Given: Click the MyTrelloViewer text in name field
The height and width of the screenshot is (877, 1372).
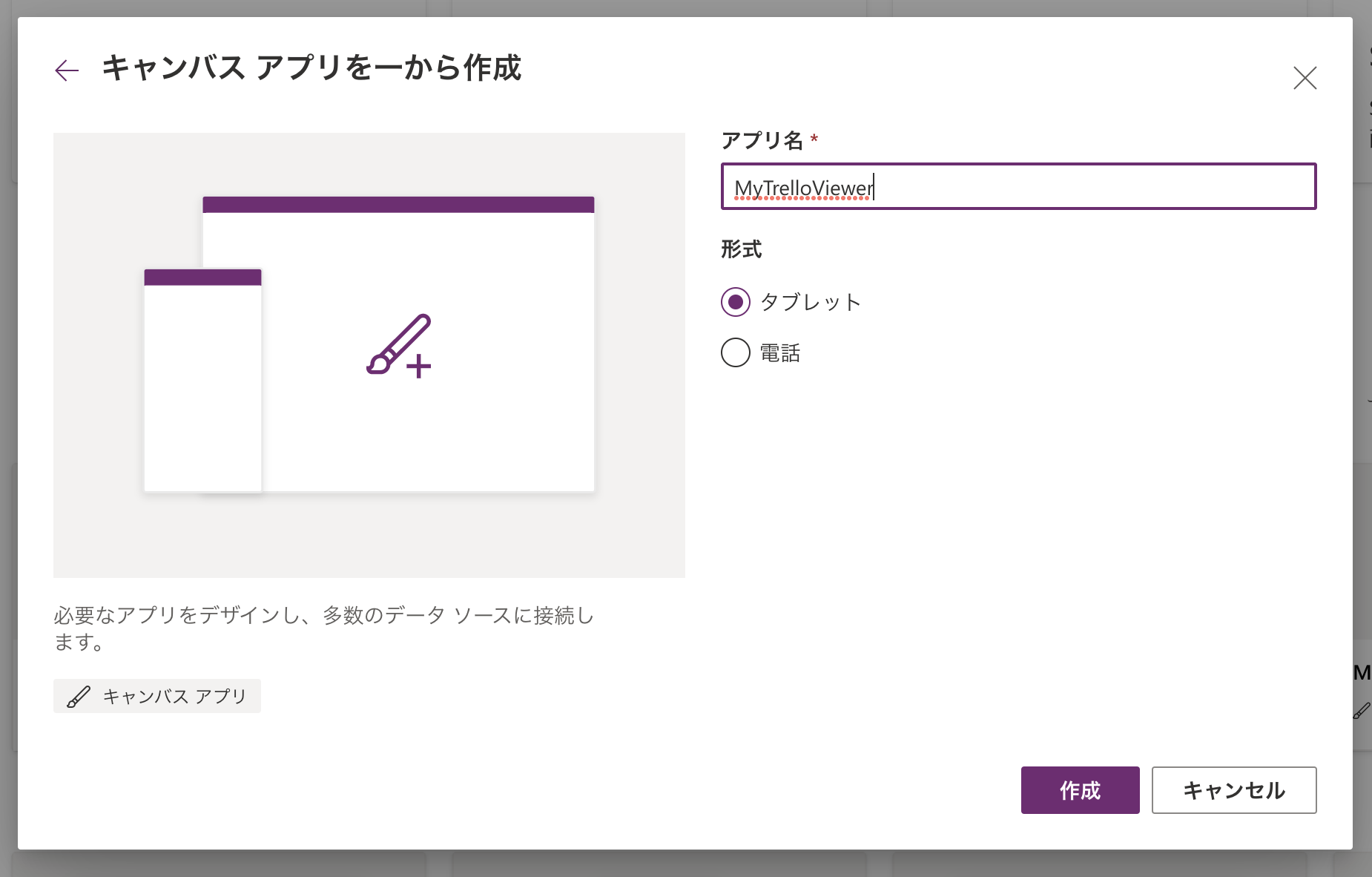Looking at the screenshot, I should tap(803, 188).
